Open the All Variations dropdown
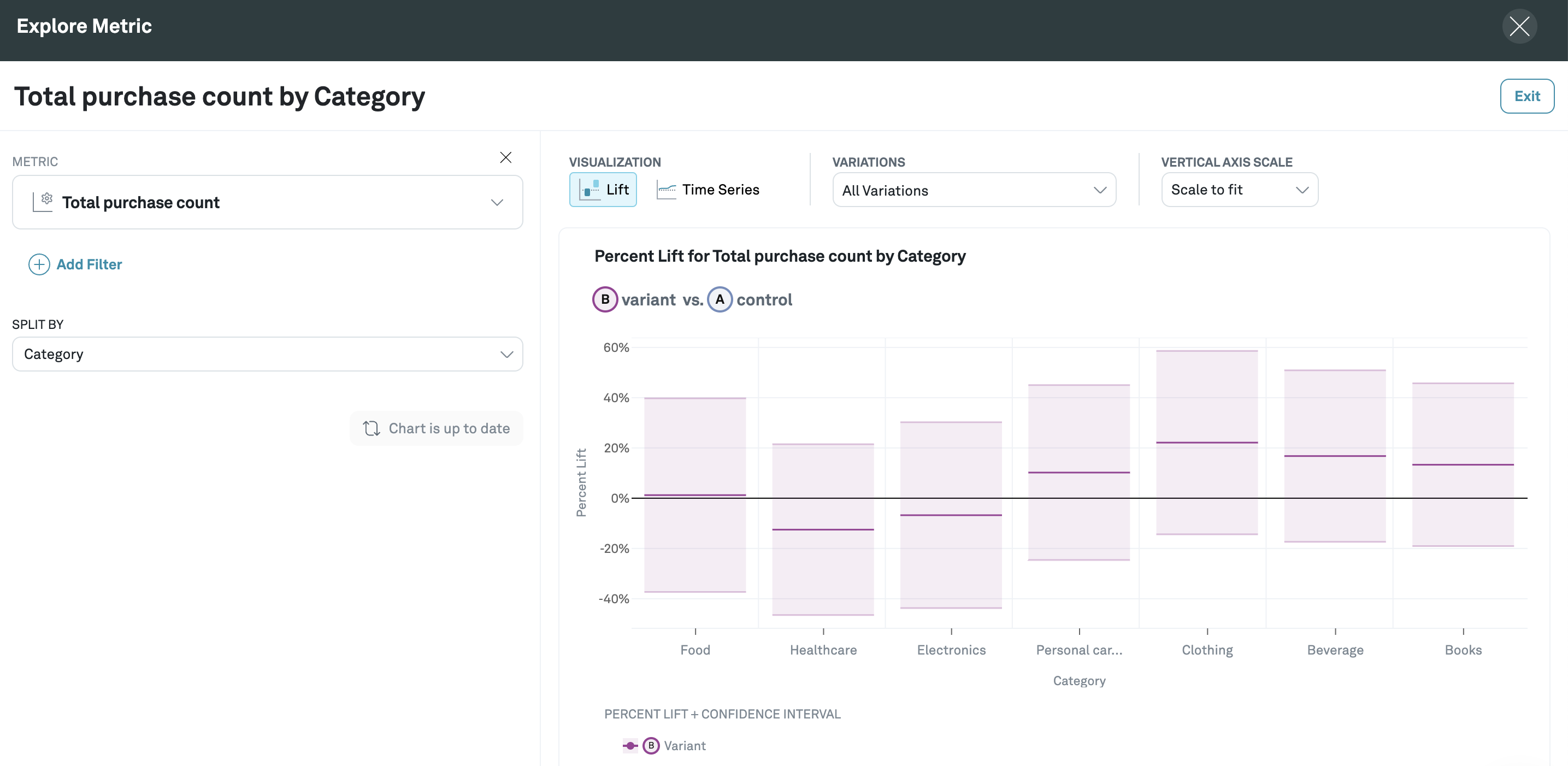Screen dimensions: 1568x766 (973, 191)
